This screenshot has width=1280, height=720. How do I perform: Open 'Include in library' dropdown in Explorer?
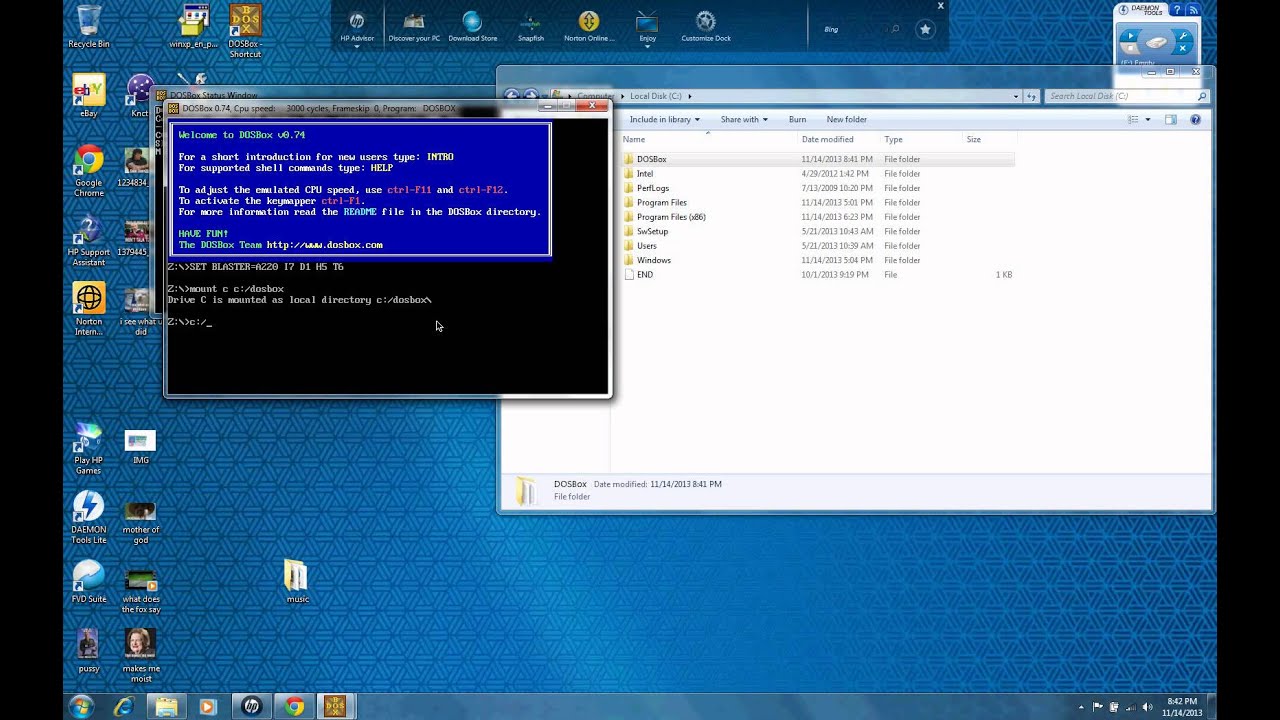click(665, 119)
